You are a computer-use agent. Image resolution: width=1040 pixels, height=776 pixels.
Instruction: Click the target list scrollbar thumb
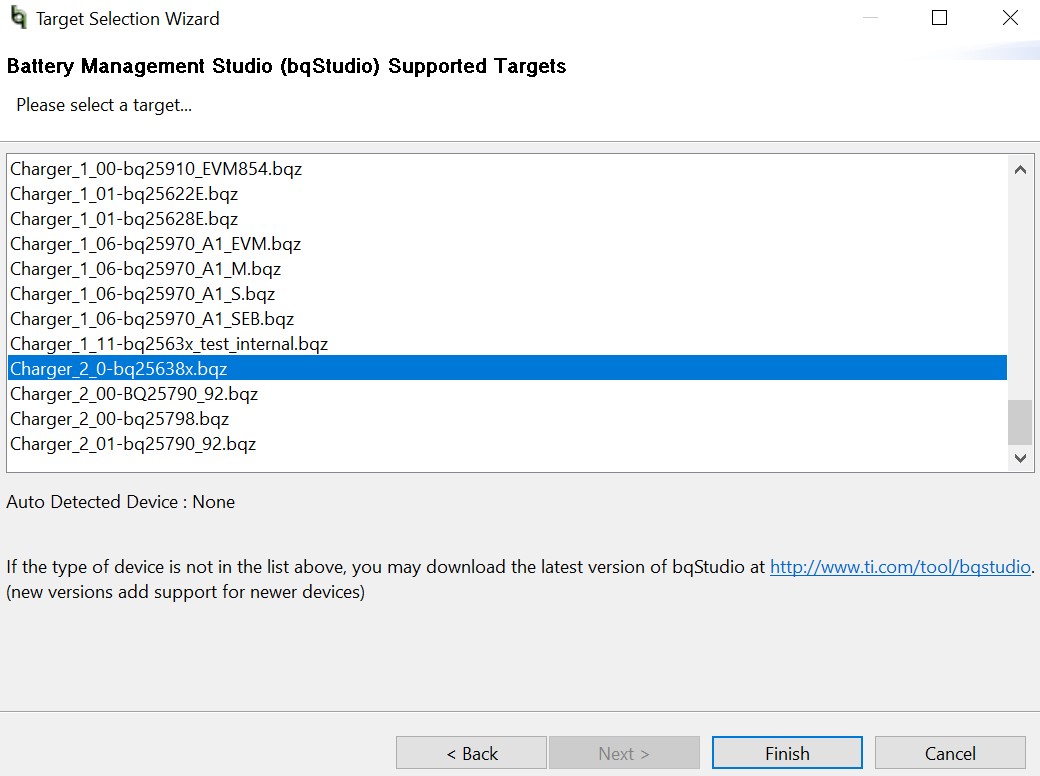click(x=1020, y=422)
